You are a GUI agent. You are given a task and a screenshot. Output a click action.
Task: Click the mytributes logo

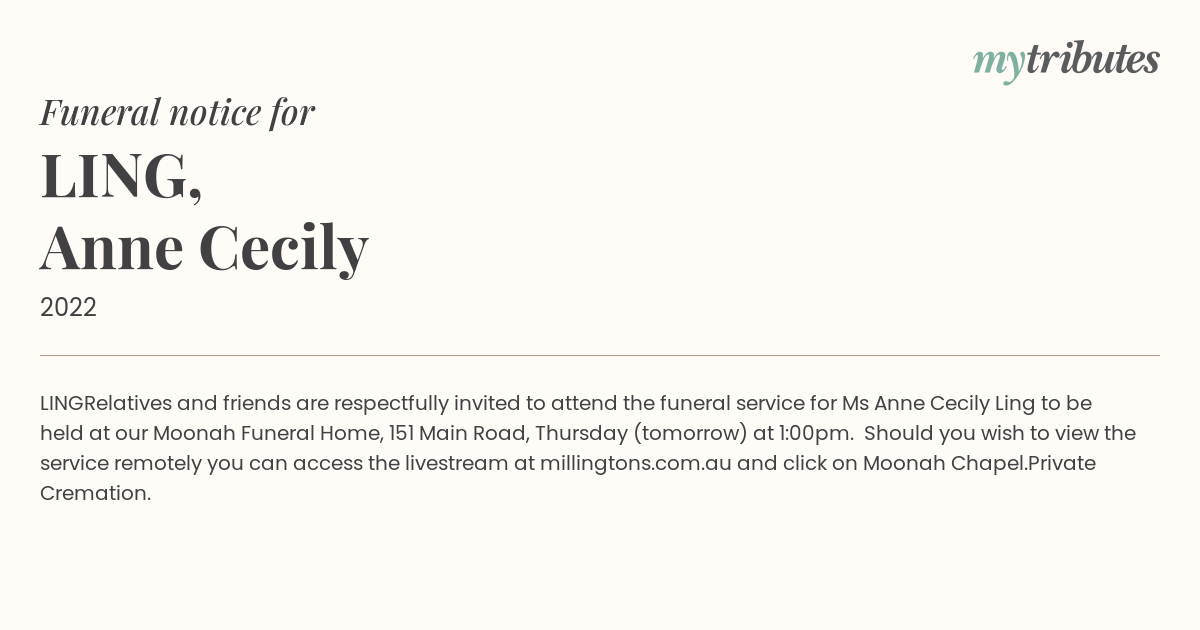pos(1066,60)
